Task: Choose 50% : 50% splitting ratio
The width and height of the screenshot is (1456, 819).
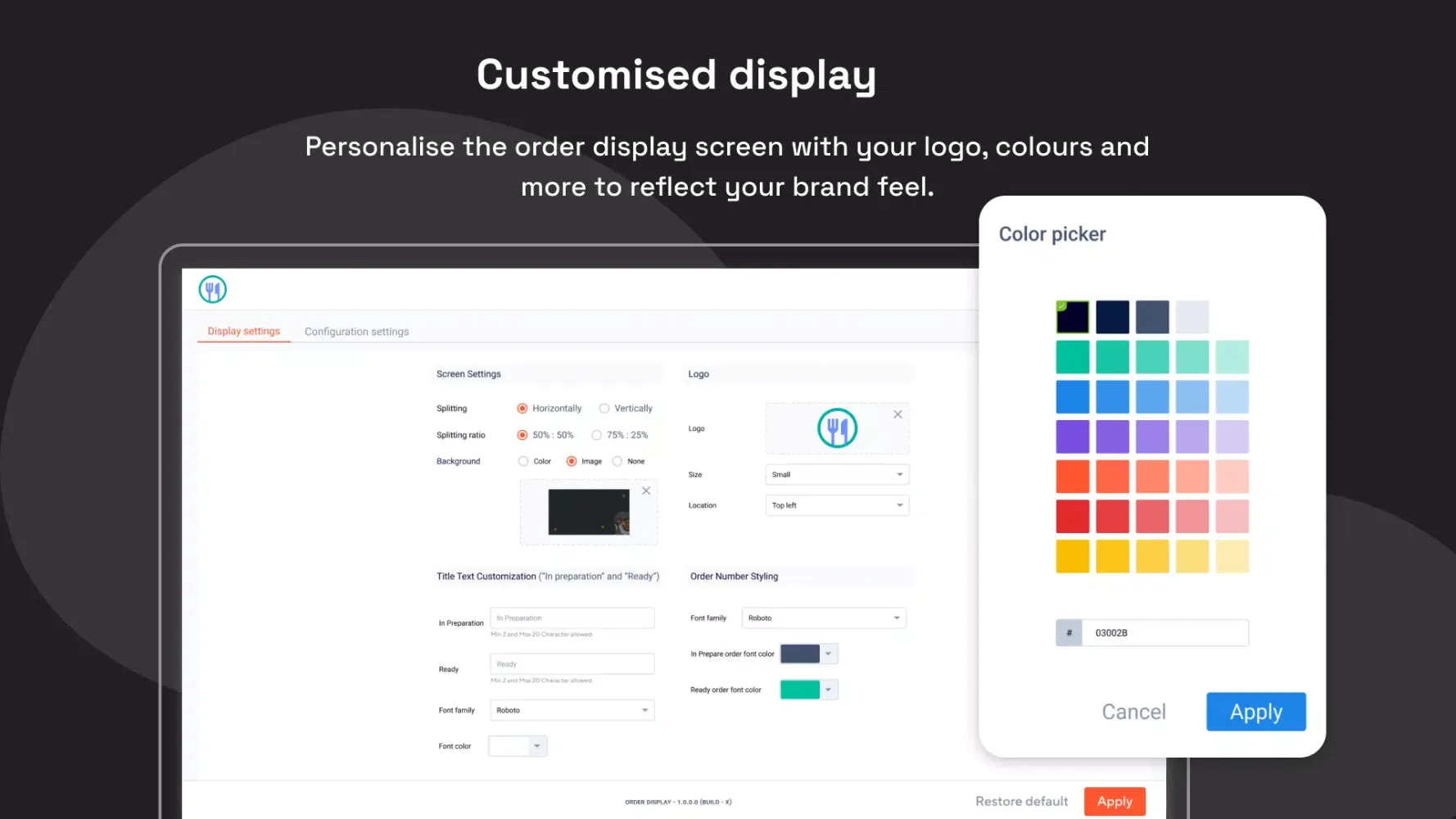Action: (522, 435)
